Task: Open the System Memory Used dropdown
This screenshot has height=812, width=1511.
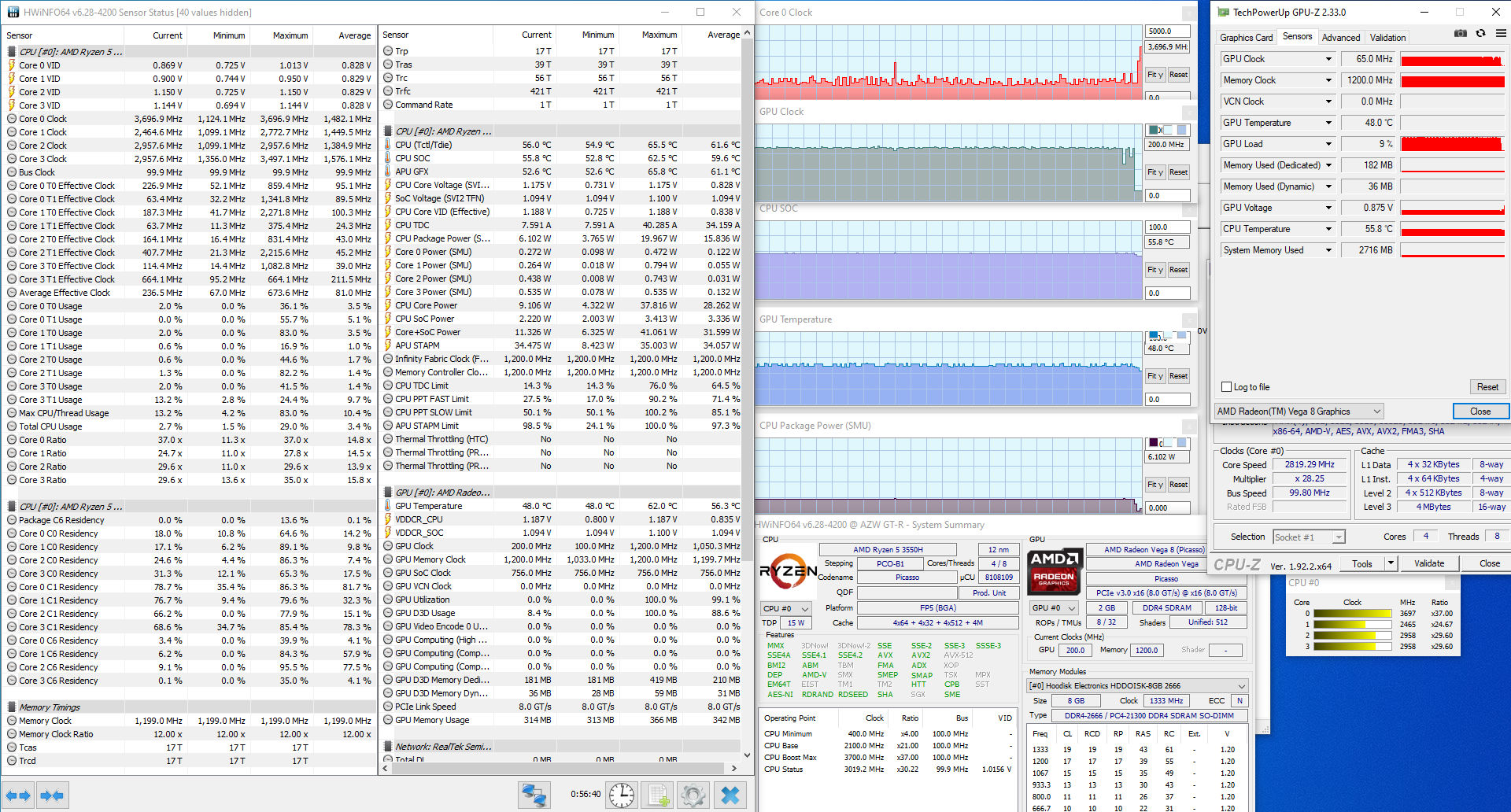Action: tap(1328, 250)
